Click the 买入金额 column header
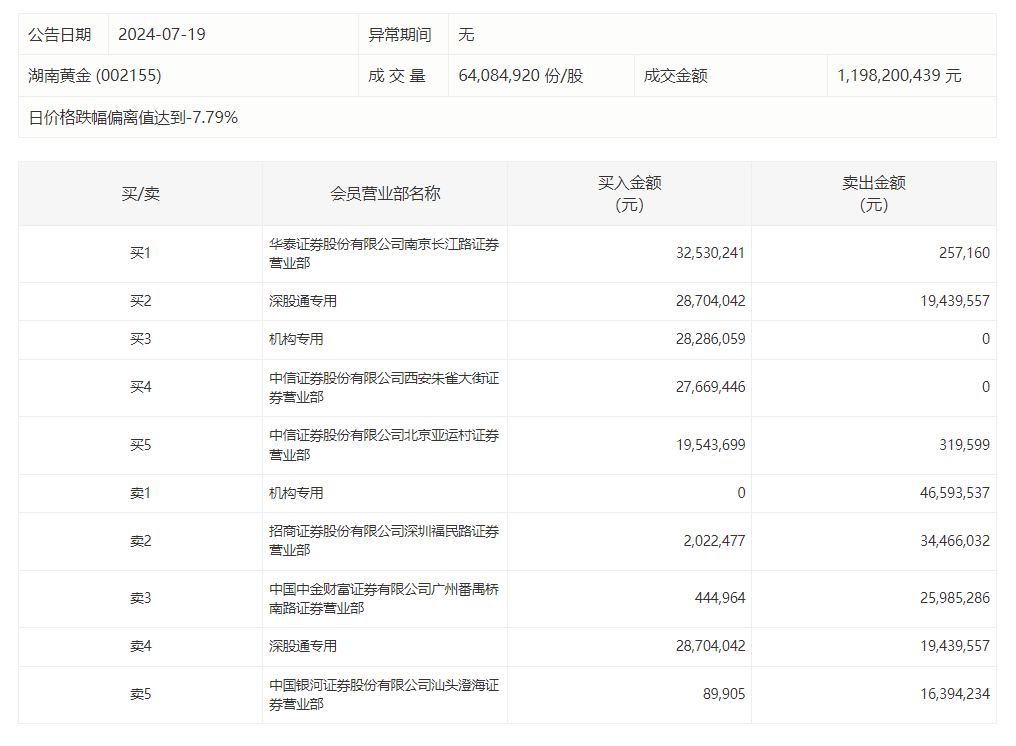Screen dimensions: 1016x746 tap(629, 194)
